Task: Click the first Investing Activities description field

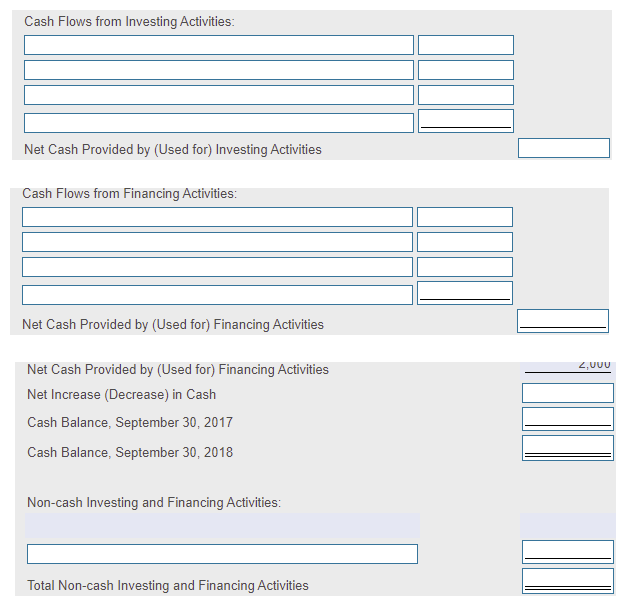Action: (x=219, y=45)
